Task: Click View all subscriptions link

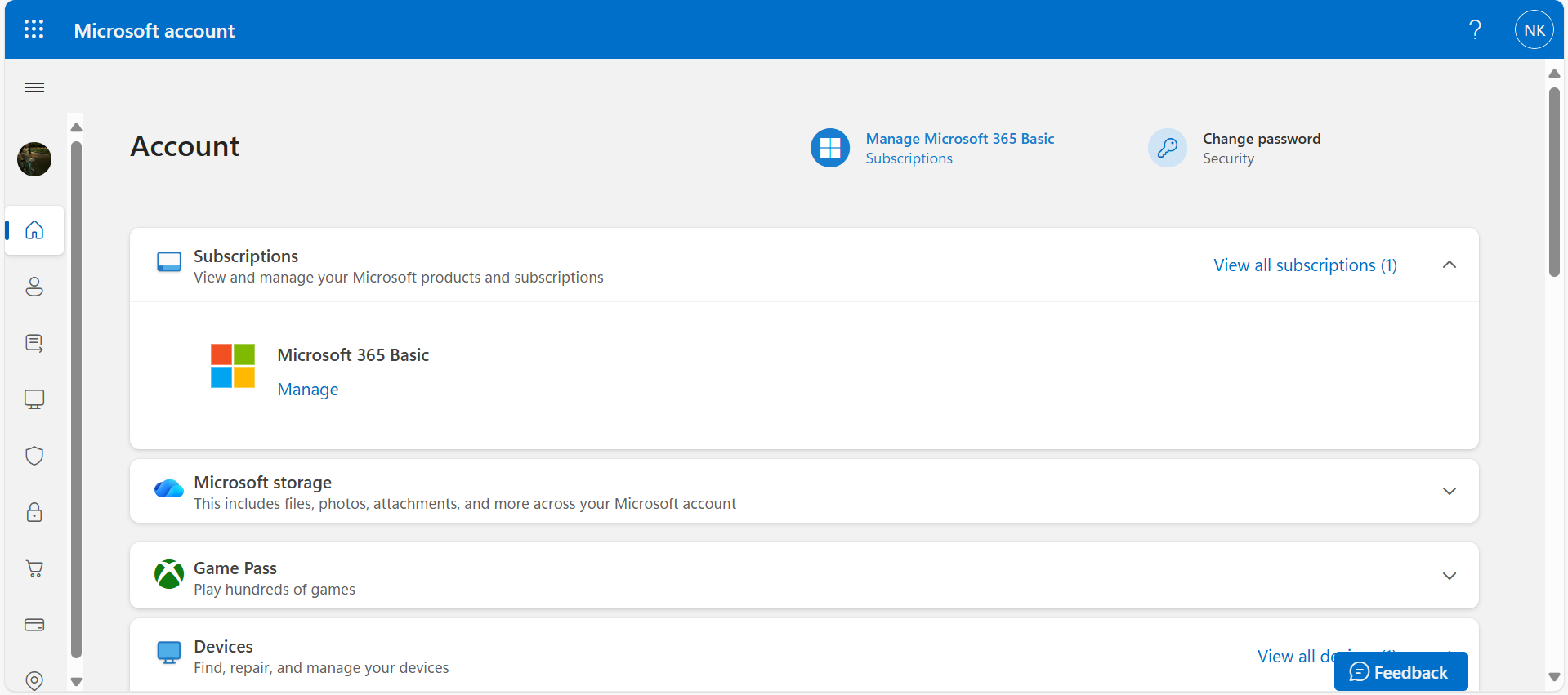Action: [1305, 265]
